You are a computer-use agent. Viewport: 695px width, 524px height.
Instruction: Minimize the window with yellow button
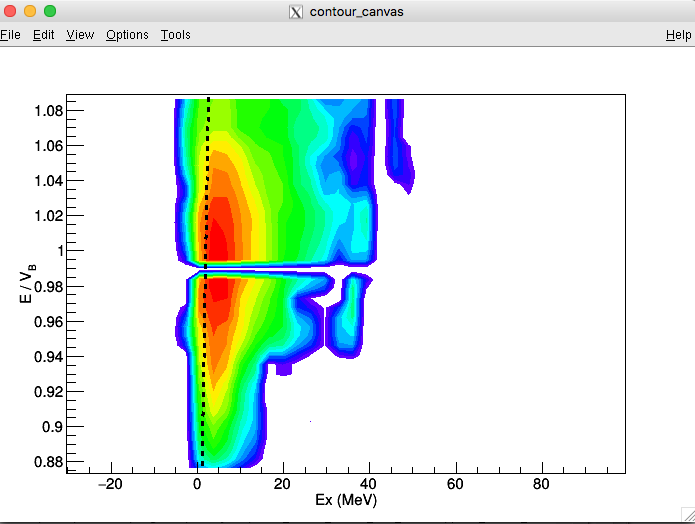point(30,11)
